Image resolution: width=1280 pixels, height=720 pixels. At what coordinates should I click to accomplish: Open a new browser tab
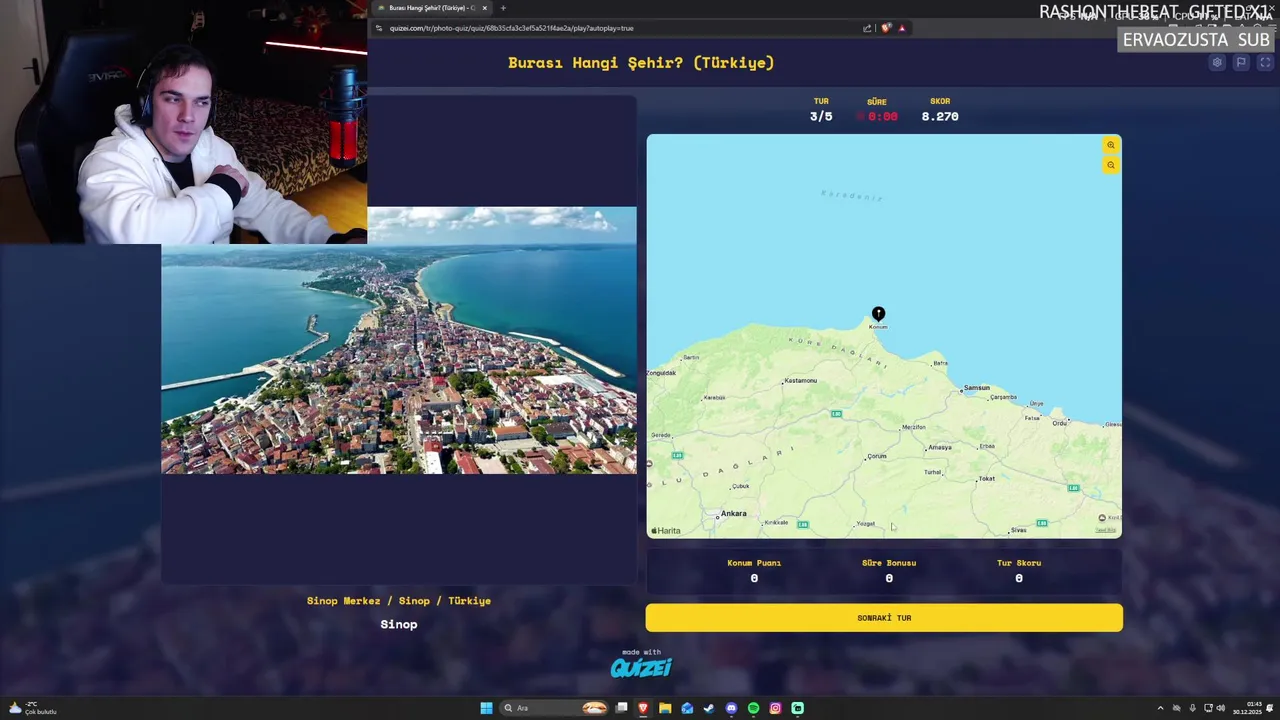503,8
